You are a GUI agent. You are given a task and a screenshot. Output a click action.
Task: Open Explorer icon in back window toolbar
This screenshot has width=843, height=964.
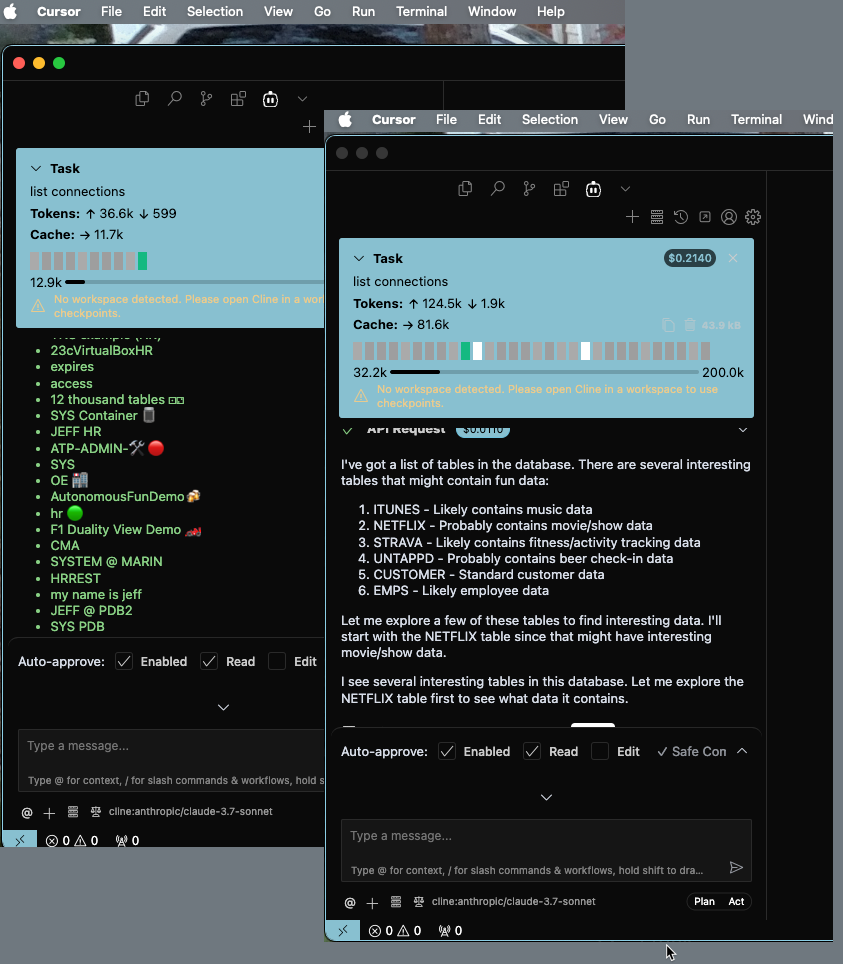142,98
